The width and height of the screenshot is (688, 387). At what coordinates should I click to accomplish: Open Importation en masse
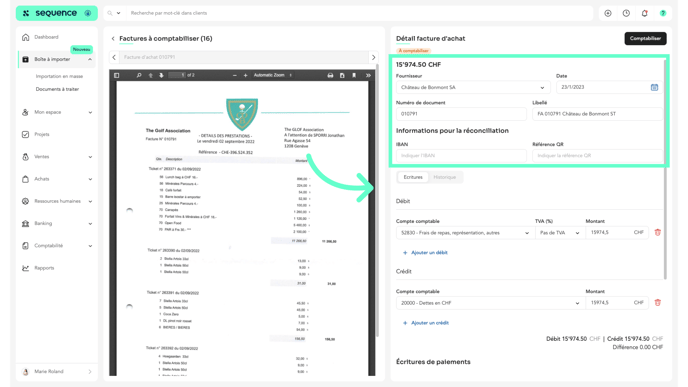(59, 76)
